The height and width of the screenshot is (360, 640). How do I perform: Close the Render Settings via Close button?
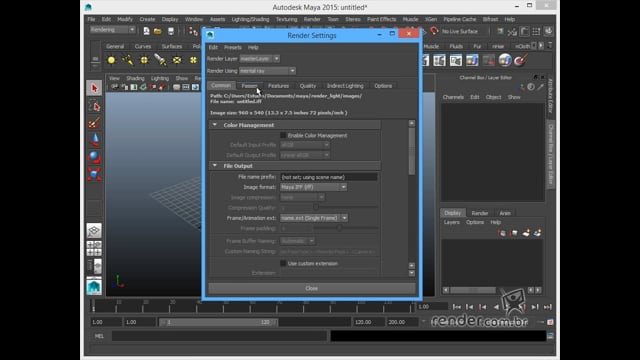pos(311,288)
